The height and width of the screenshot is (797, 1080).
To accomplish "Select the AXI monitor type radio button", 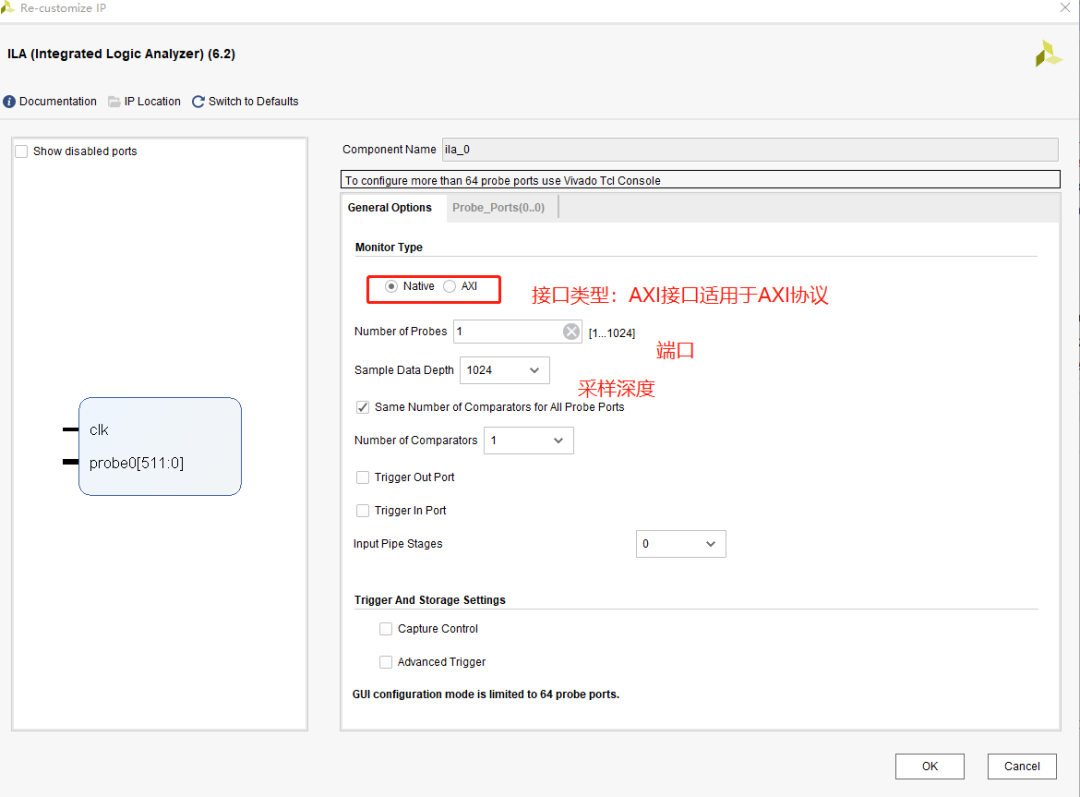I will pos(450,287).
